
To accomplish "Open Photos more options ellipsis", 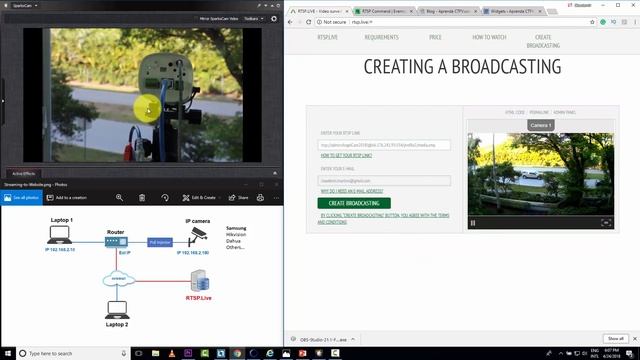I will [276, 198].
